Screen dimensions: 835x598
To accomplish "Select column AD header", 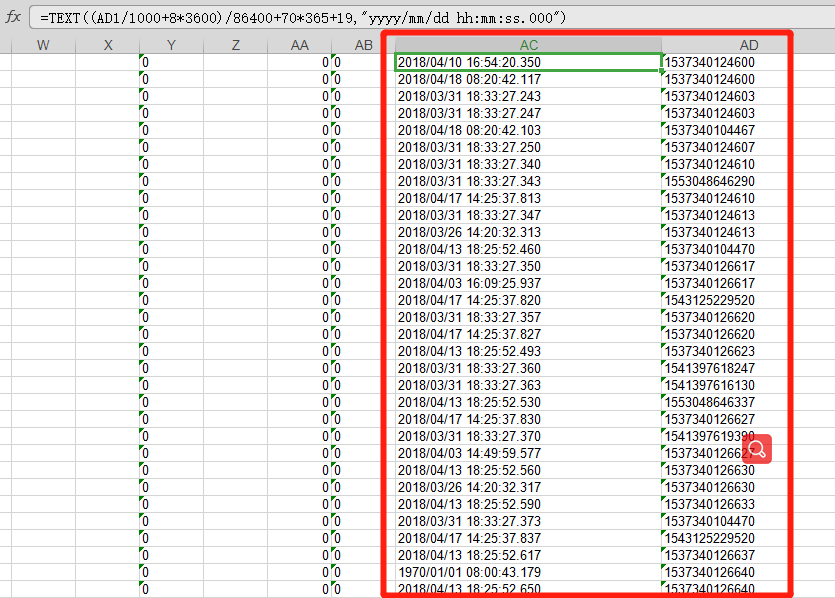I will click(748, 45).
